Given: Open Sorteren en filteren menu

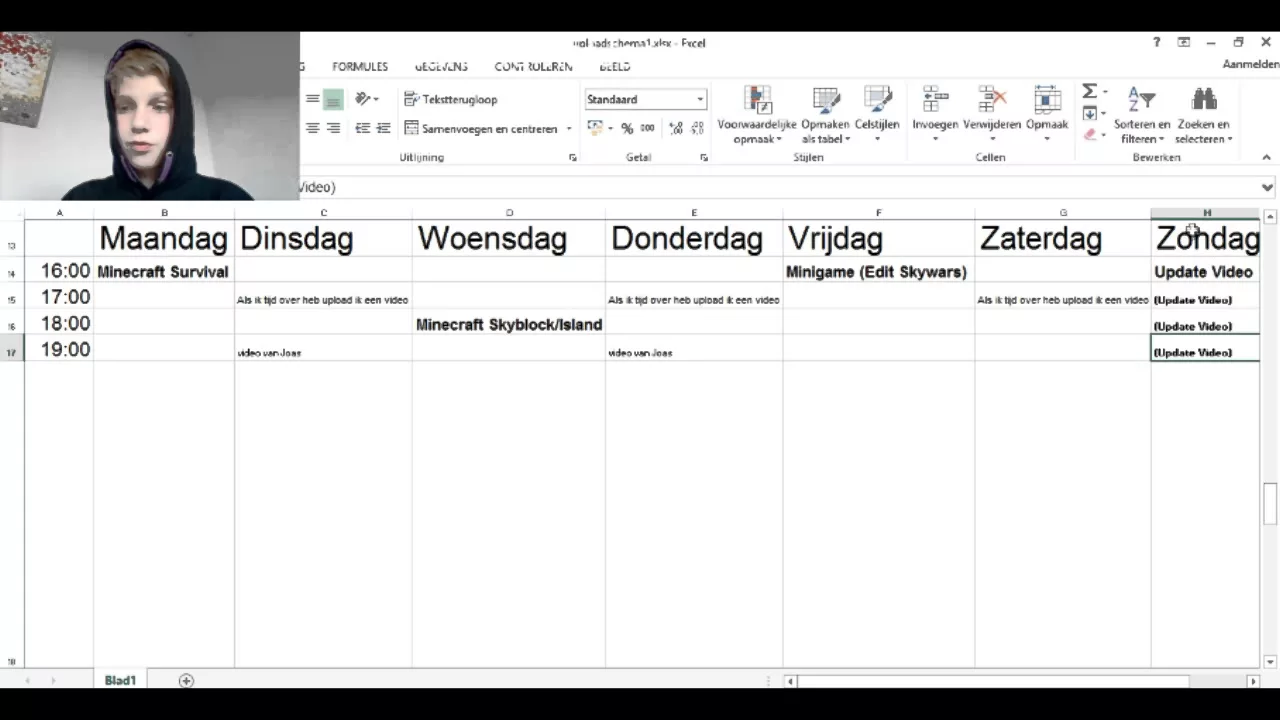Looking at the screenshot, I should click(x=1142, y=114).
